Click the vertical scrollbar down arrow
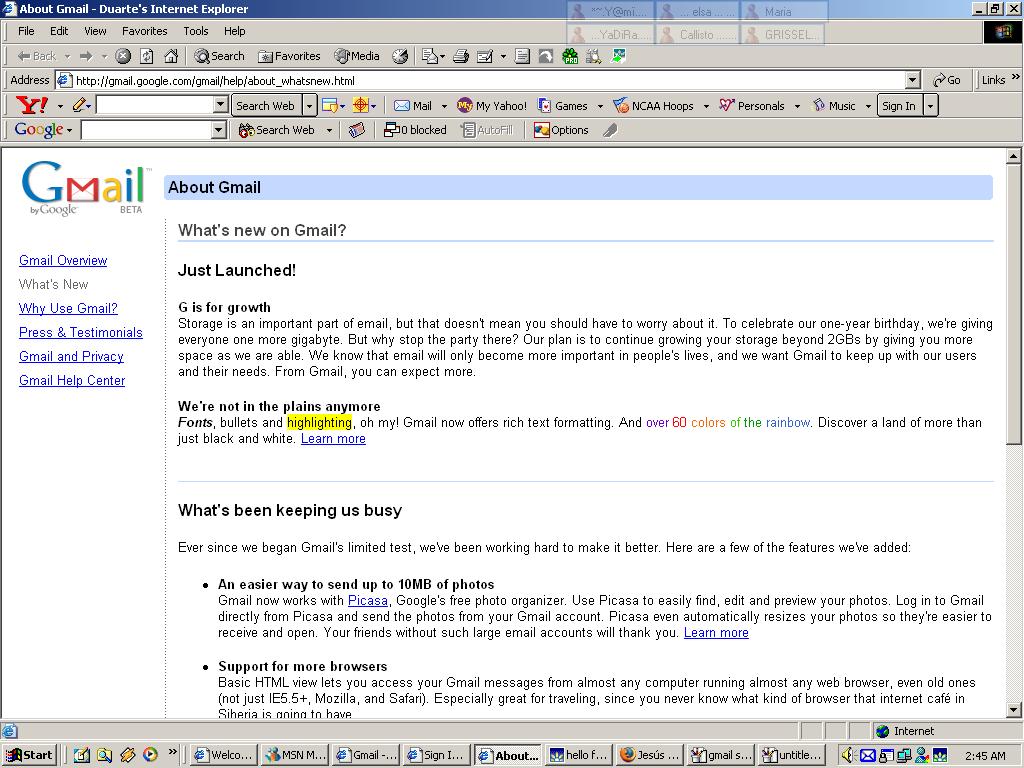Image resolution: width=1024 pixels, height=768 pixels. coord(1014,710)
